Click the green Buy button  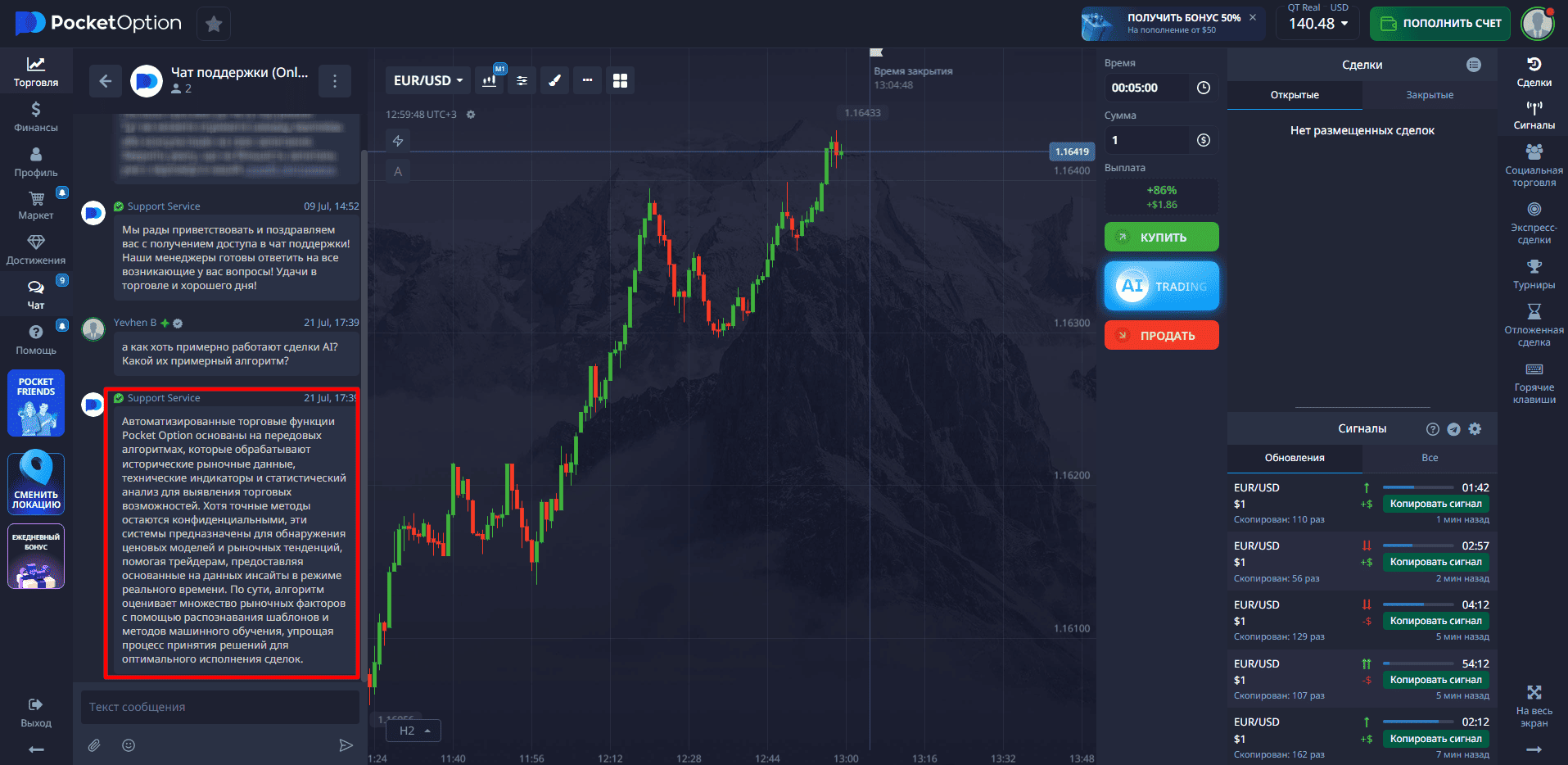pyautogui.click(x=1161, y=237)
